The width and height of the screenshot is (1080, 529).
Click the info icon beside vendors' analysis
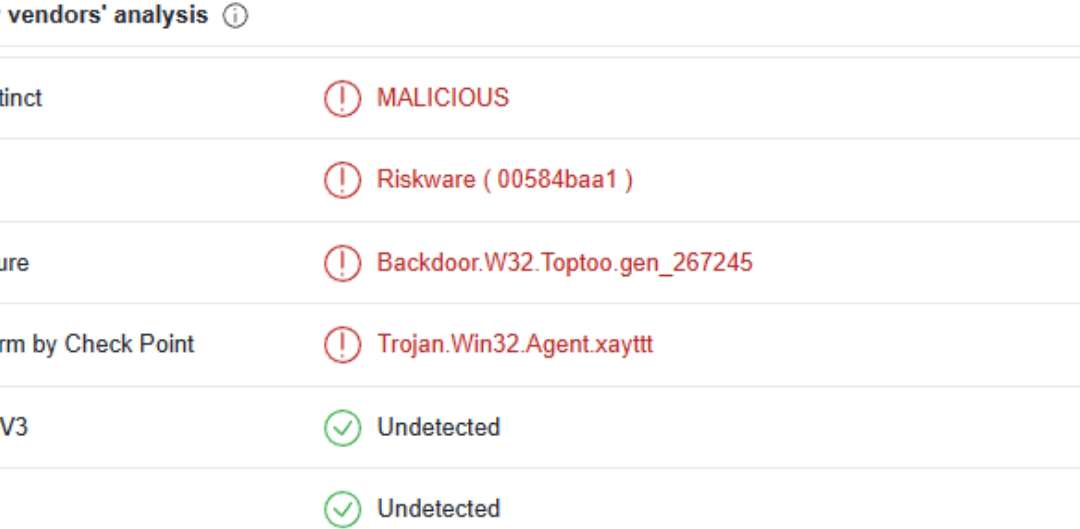pyautogui.click(x=235, y=17)
